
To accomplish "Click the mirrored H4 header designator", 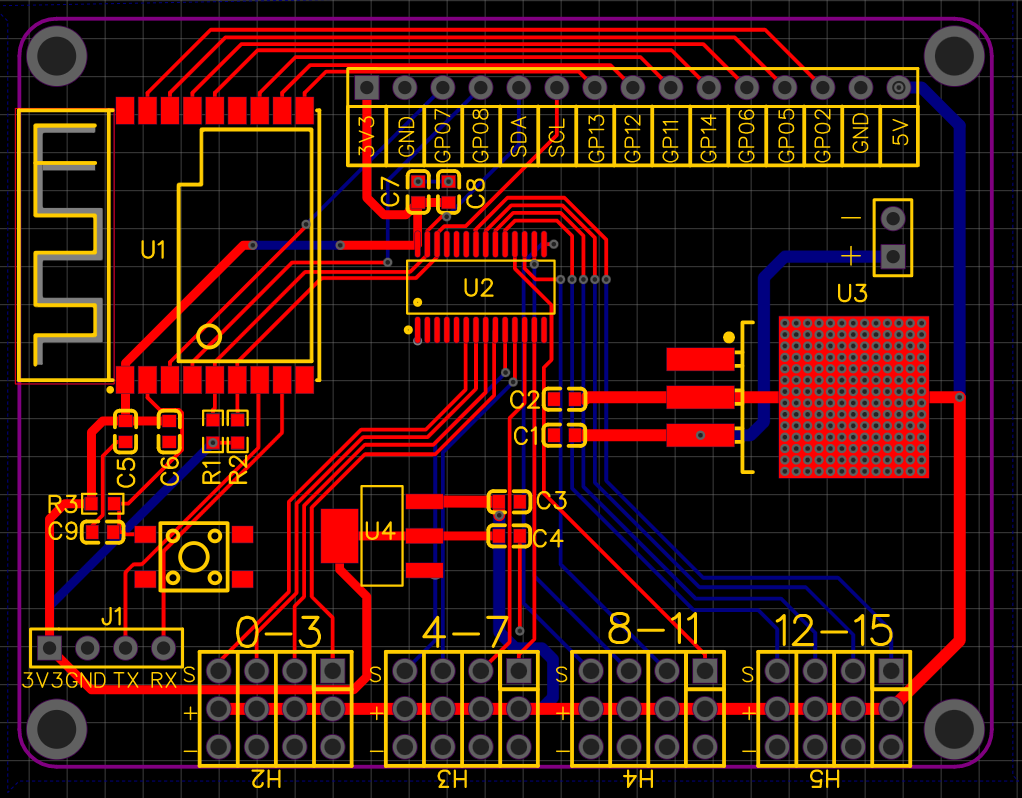I will click(638, 778).
